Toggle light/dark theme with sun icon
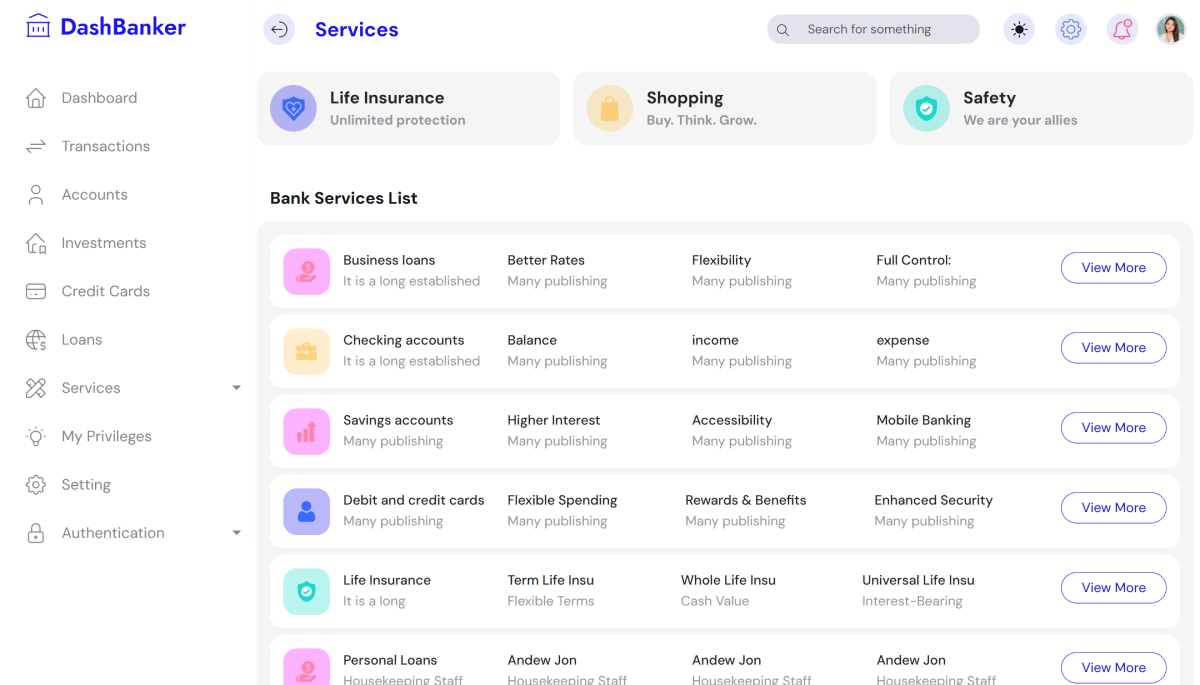The width and height of the screenshot is (1200, 685). (x=1019, y=30)
